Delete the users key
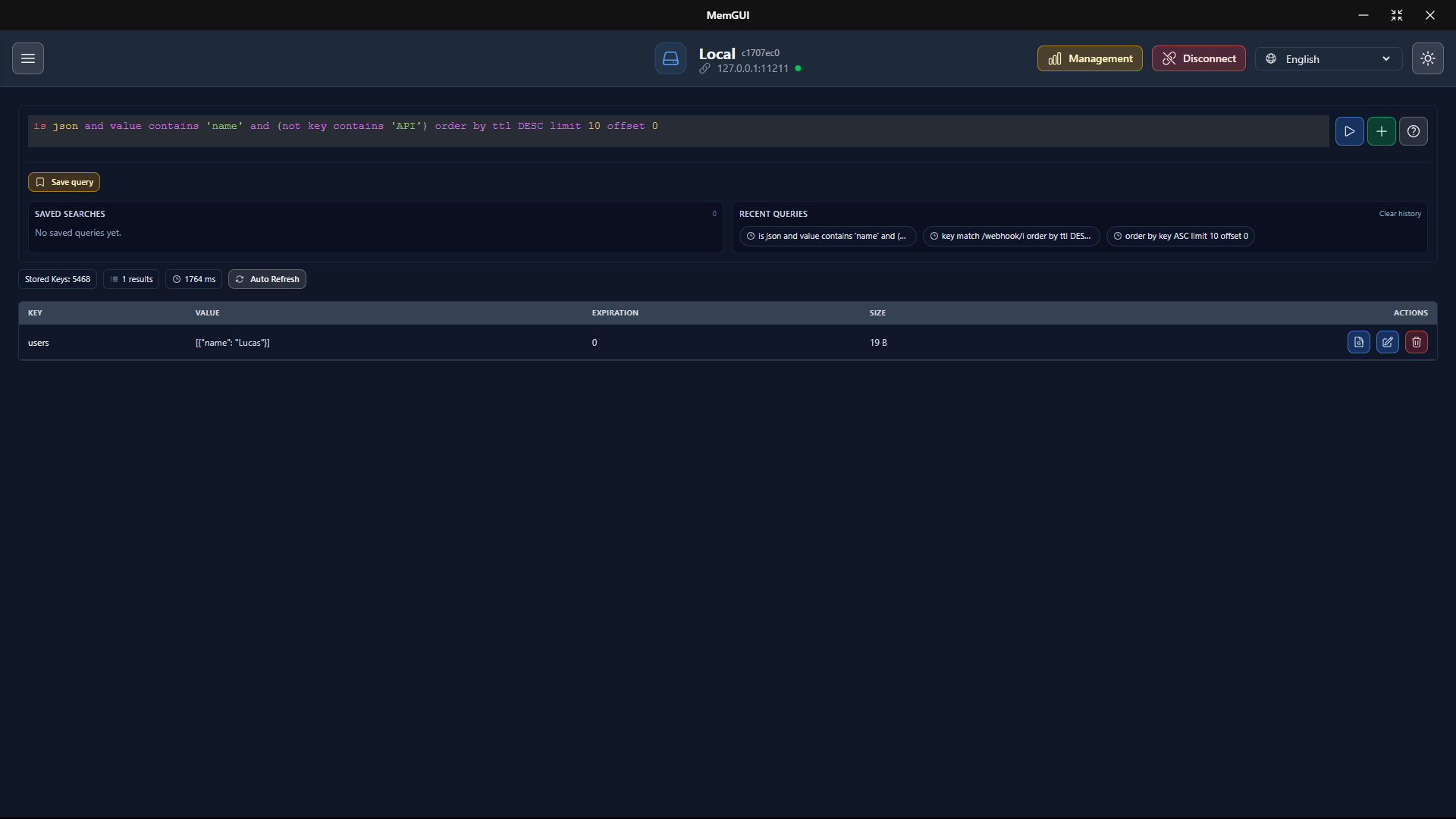This screenshot has width=1456, height=819. pyautogui.click(x=1416, y=342)
